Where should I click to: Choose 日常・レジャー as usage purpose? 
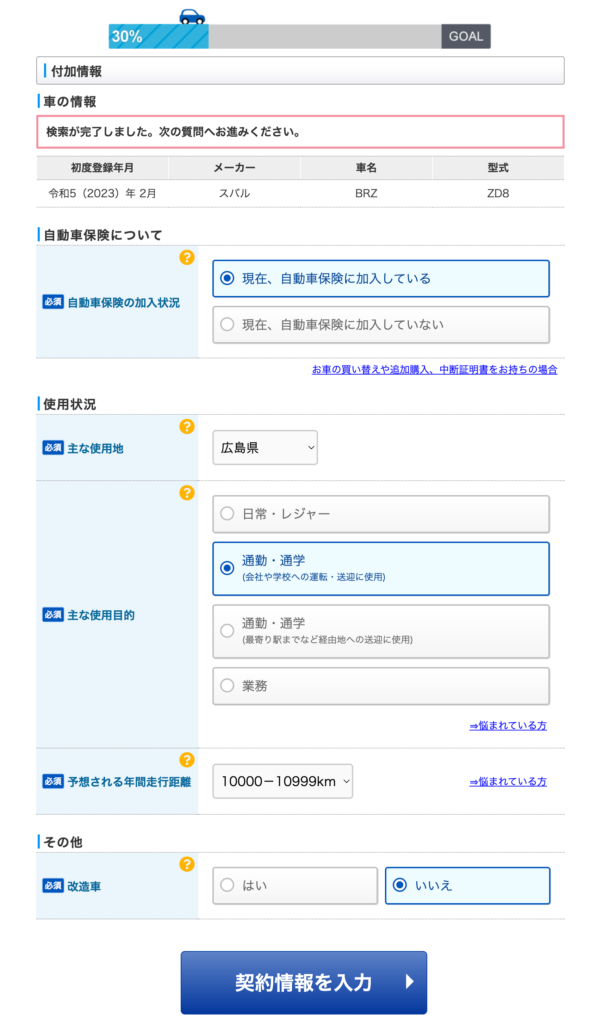(x=380, y=514)
